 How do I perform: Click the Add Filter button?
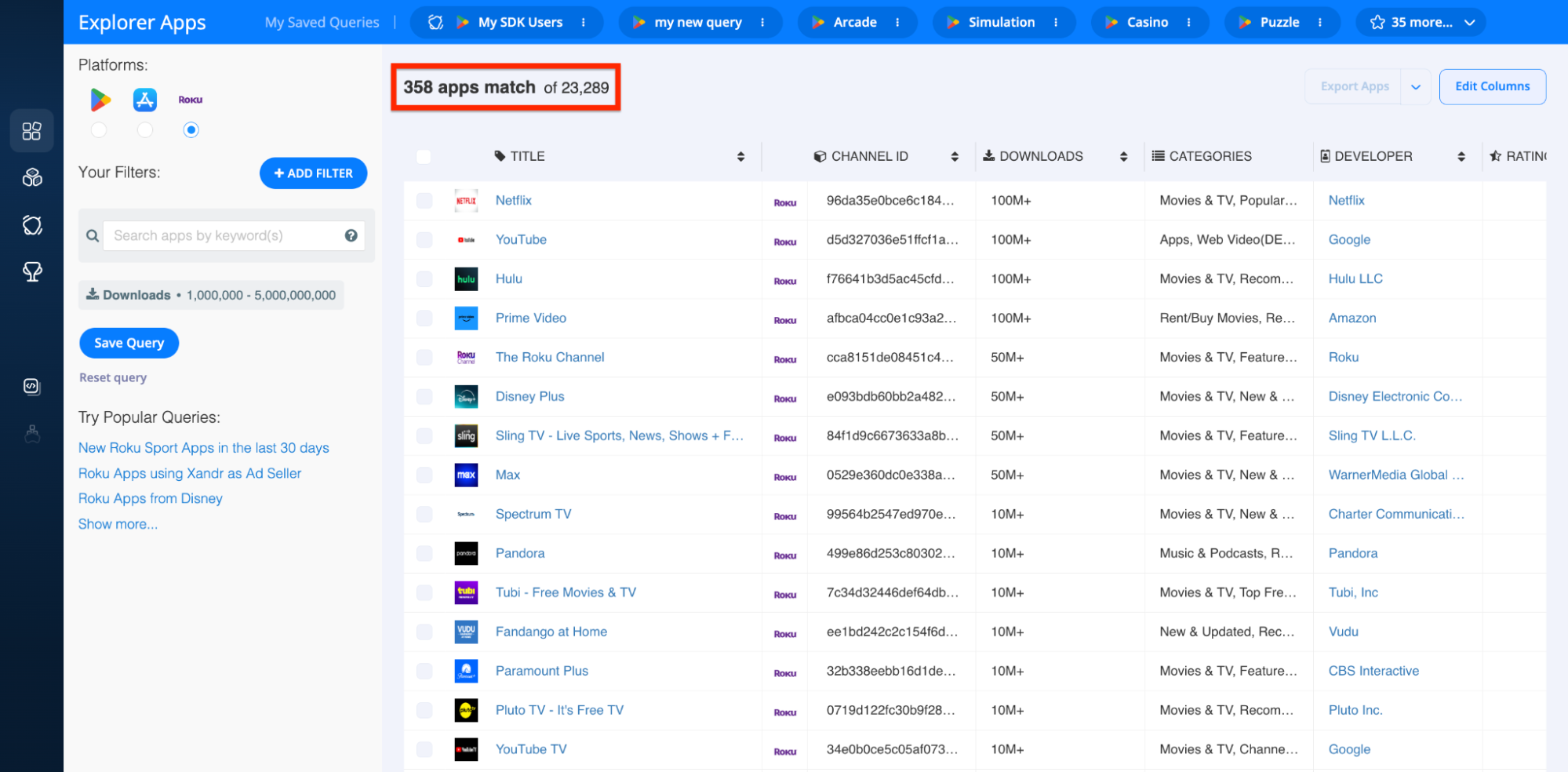click(x=313, y=173)
